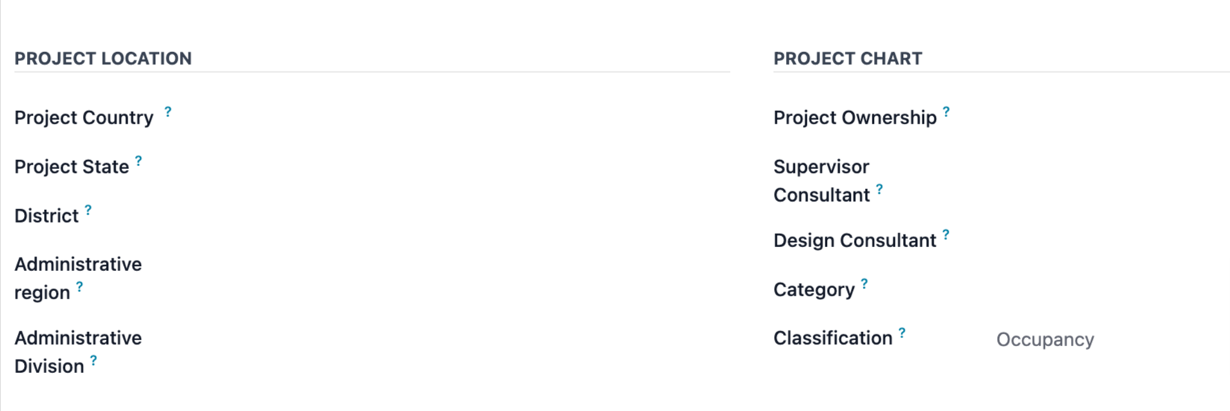This screenshot has height=411, width=1230.
Task: Select the Project State field label
Action: click(72, 167)
